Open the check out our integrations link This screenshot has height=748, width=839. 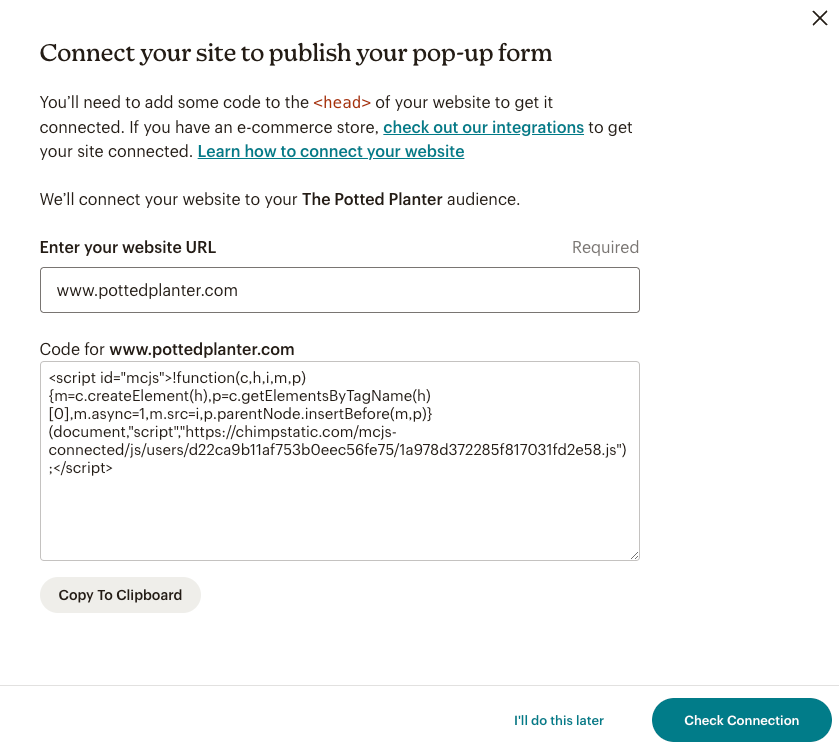(x=483, y=127)
